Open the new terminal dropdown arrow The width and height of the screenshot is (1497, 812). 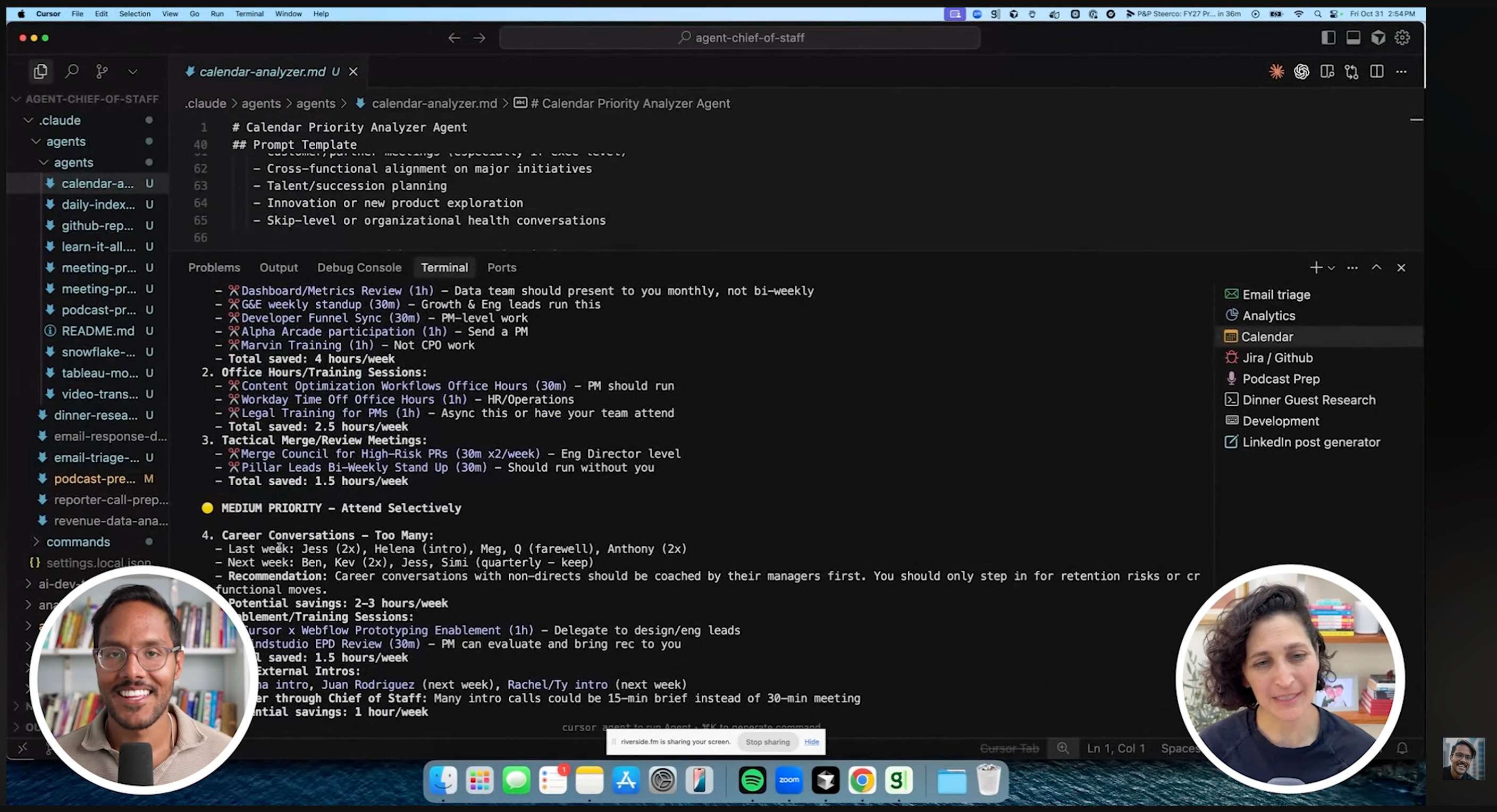click(x=1331, y=268)
